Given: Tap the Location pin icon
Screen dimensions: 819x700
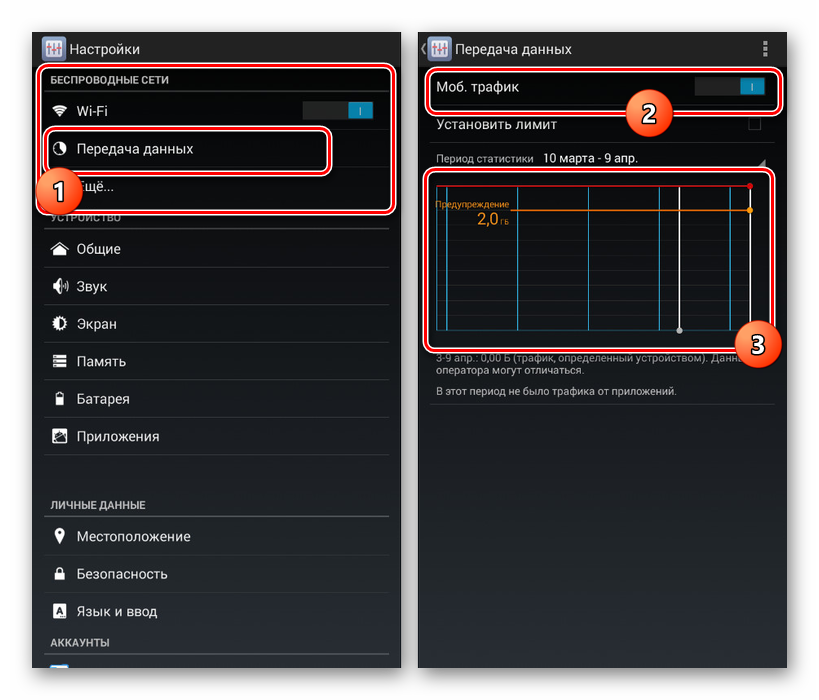Looking at the screenshot, I should tap(59, 537).
